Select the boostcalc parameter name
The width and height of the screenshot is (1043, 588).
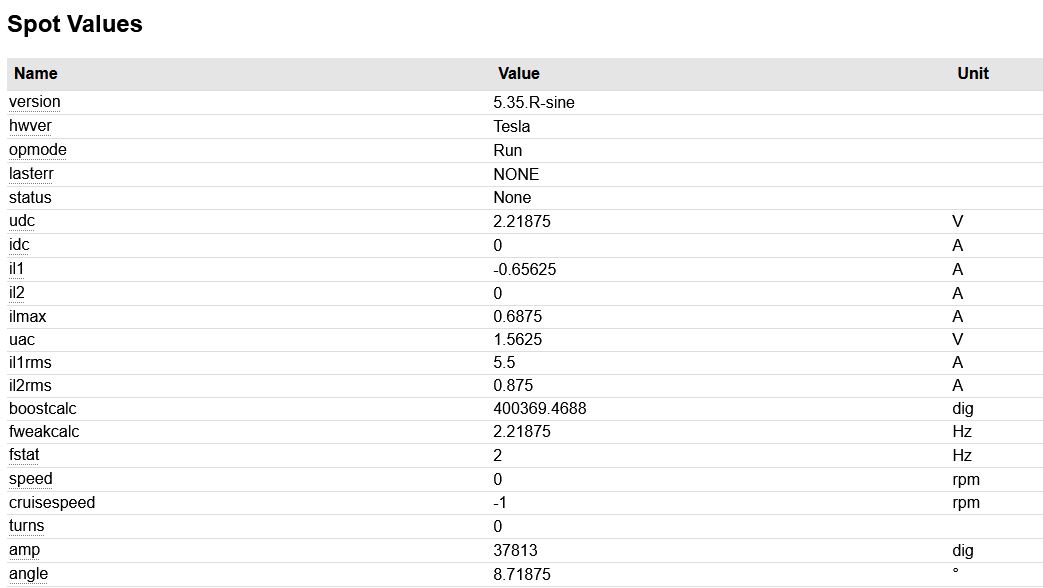[43, 408]
